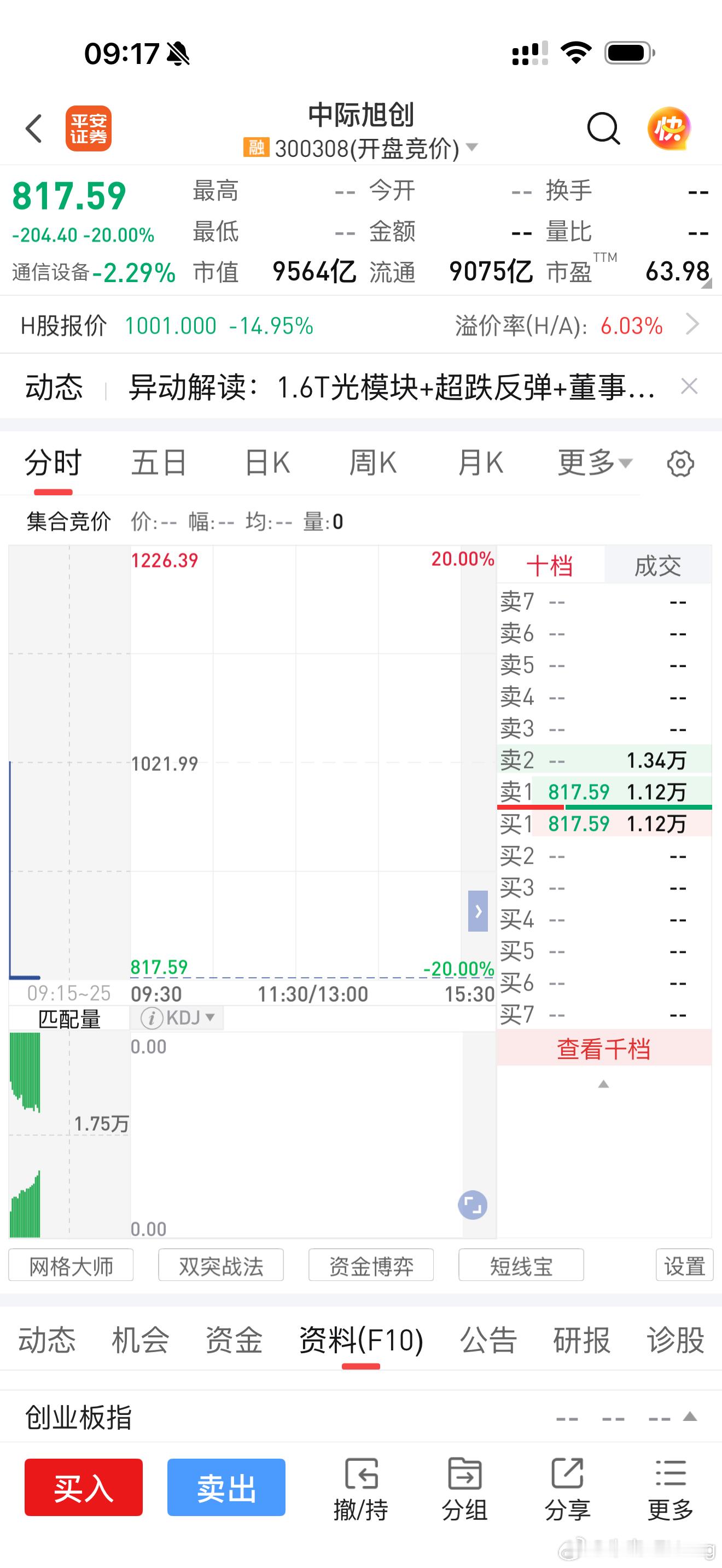The image size is (722, 1568).
Task: Tap the 09:15~25 auction chart area
Action: pyautogui.click(x=69, y=762)
